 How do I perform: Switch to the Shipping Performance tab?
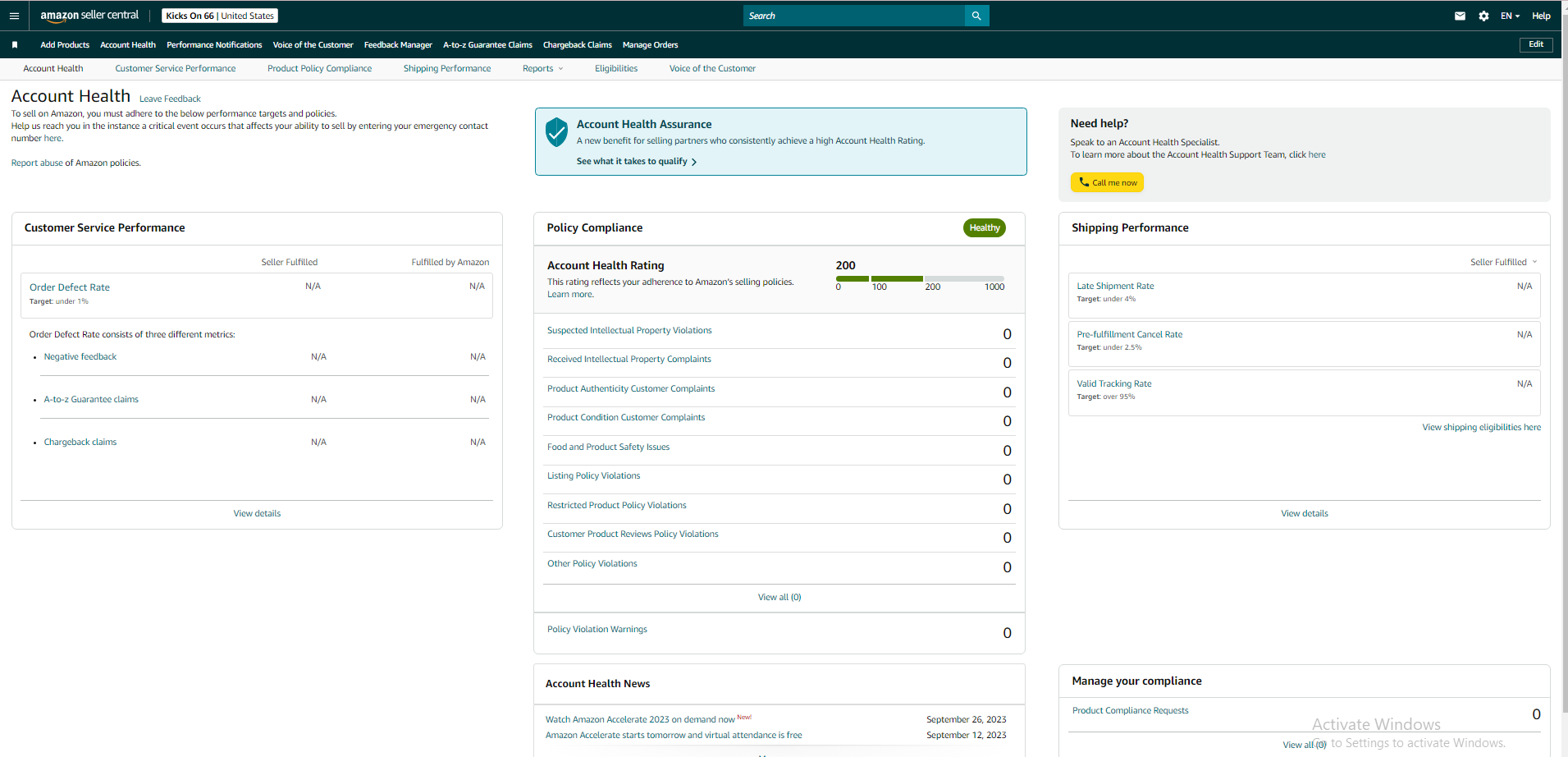[447, 69]
